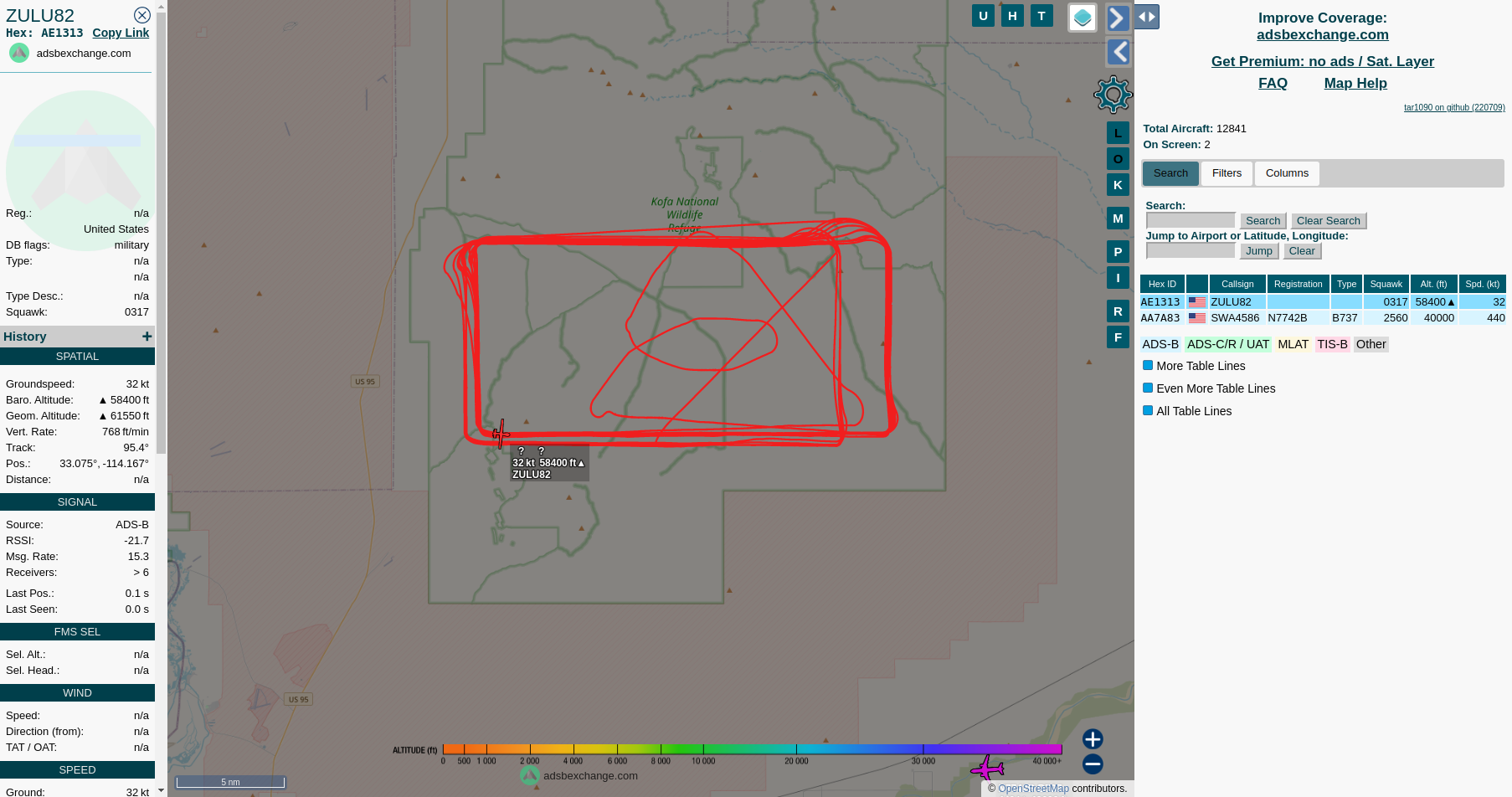The width and height of the screenshot is (1512, 797).
Task: Focus the Search text field
Action: tap(1191, 220)
